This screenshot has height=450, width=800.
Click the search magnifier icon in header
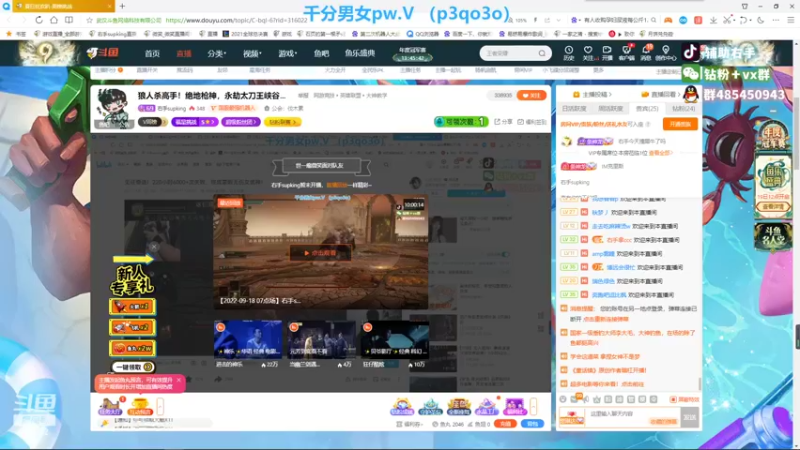click(542, 53)
